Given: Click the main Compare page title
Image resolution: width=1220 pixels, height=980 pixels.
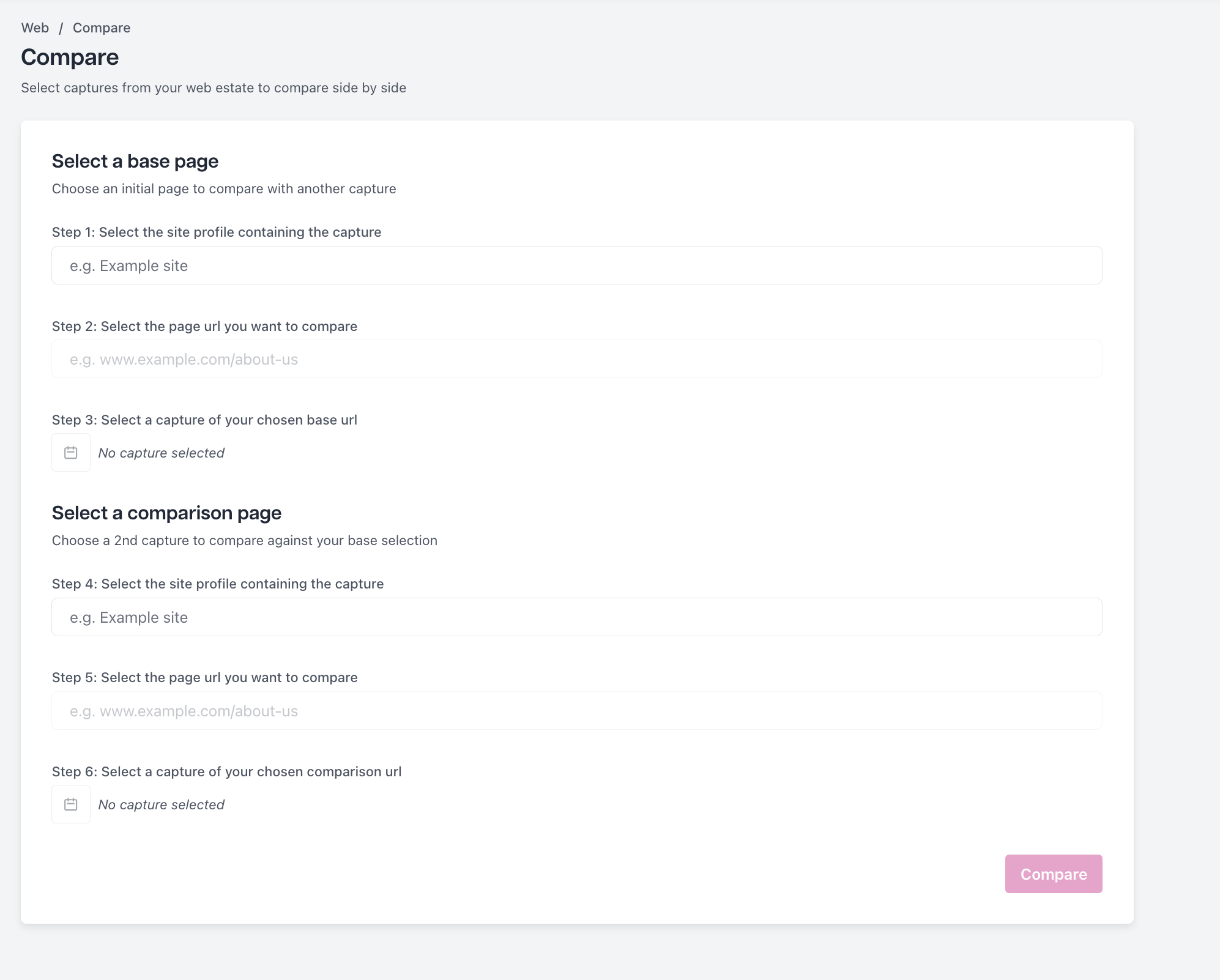Looking at the screenshot, I should 70,57.
